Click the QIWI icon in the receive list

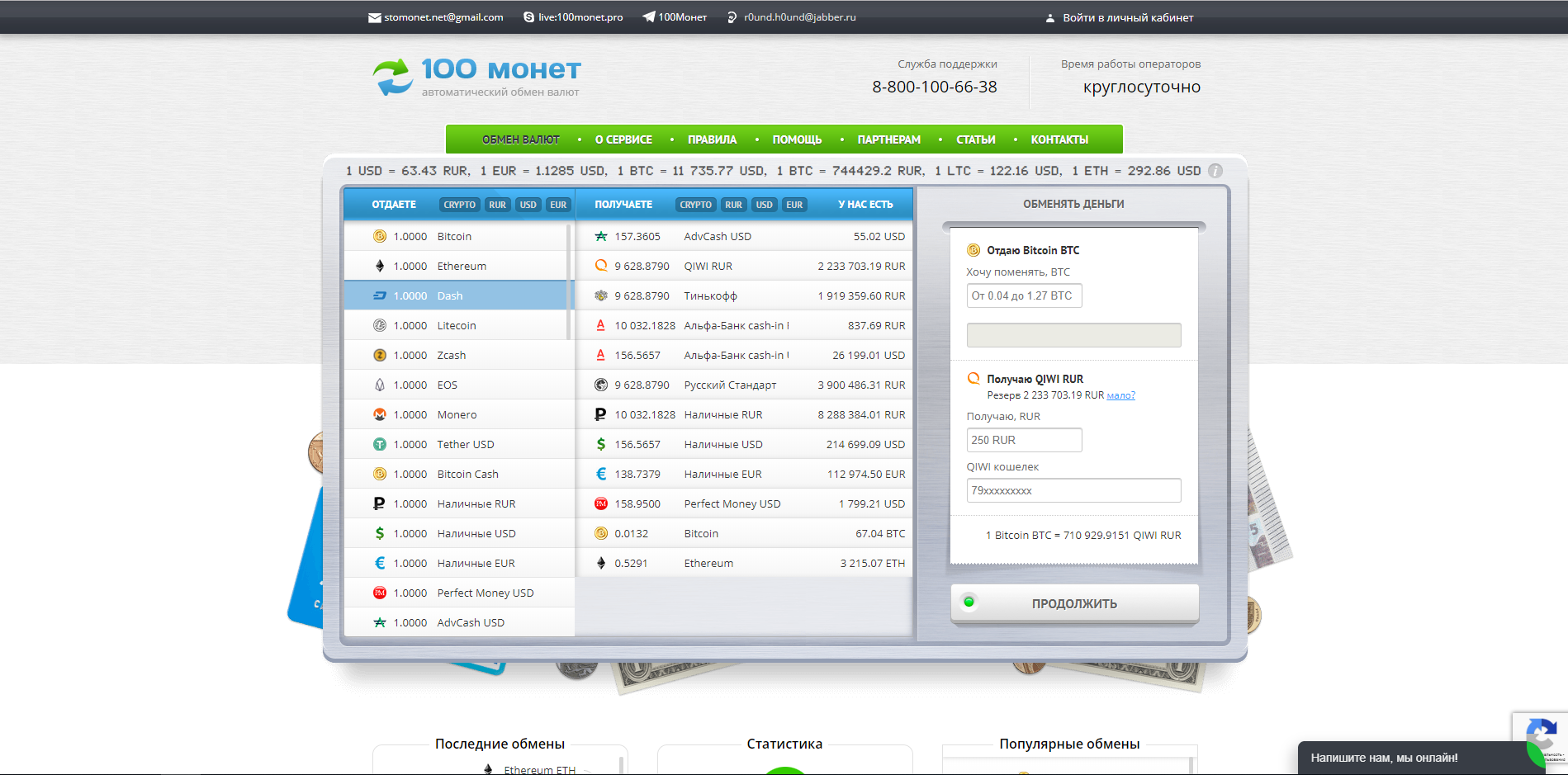(x=601, y=266)
